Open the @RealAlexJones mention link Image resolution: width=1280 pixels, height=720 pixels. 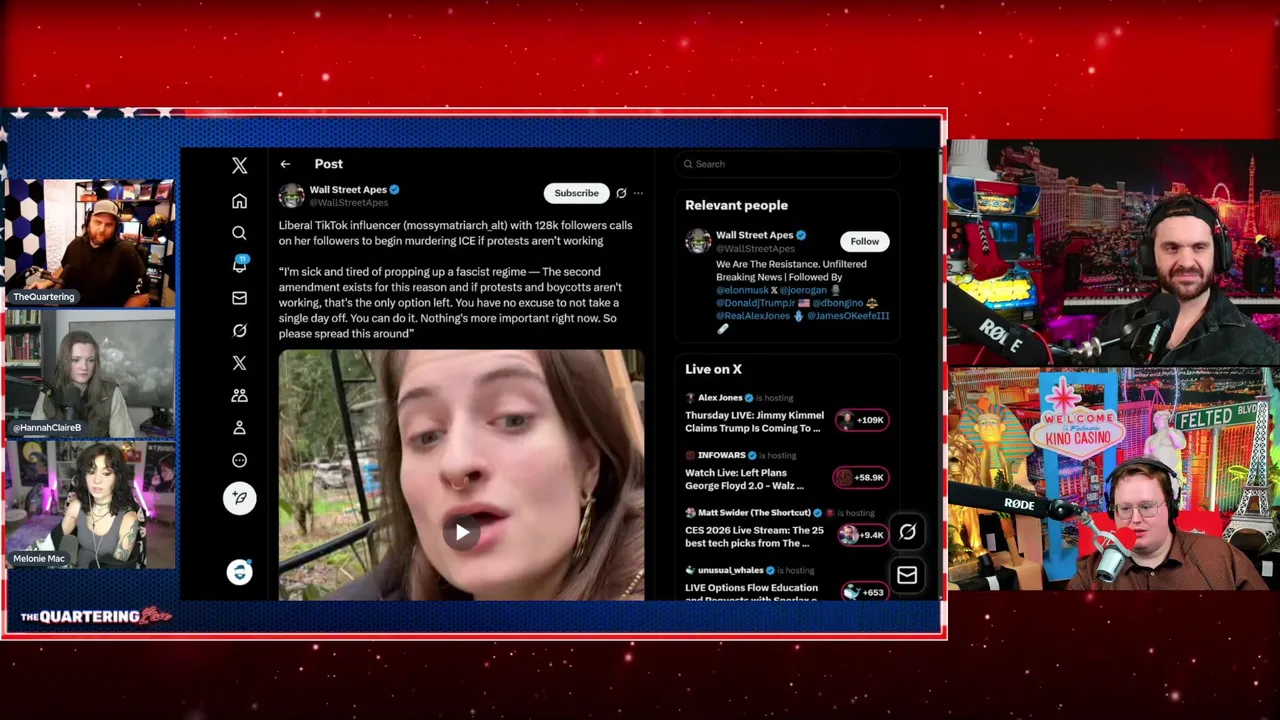coord(753,316)
